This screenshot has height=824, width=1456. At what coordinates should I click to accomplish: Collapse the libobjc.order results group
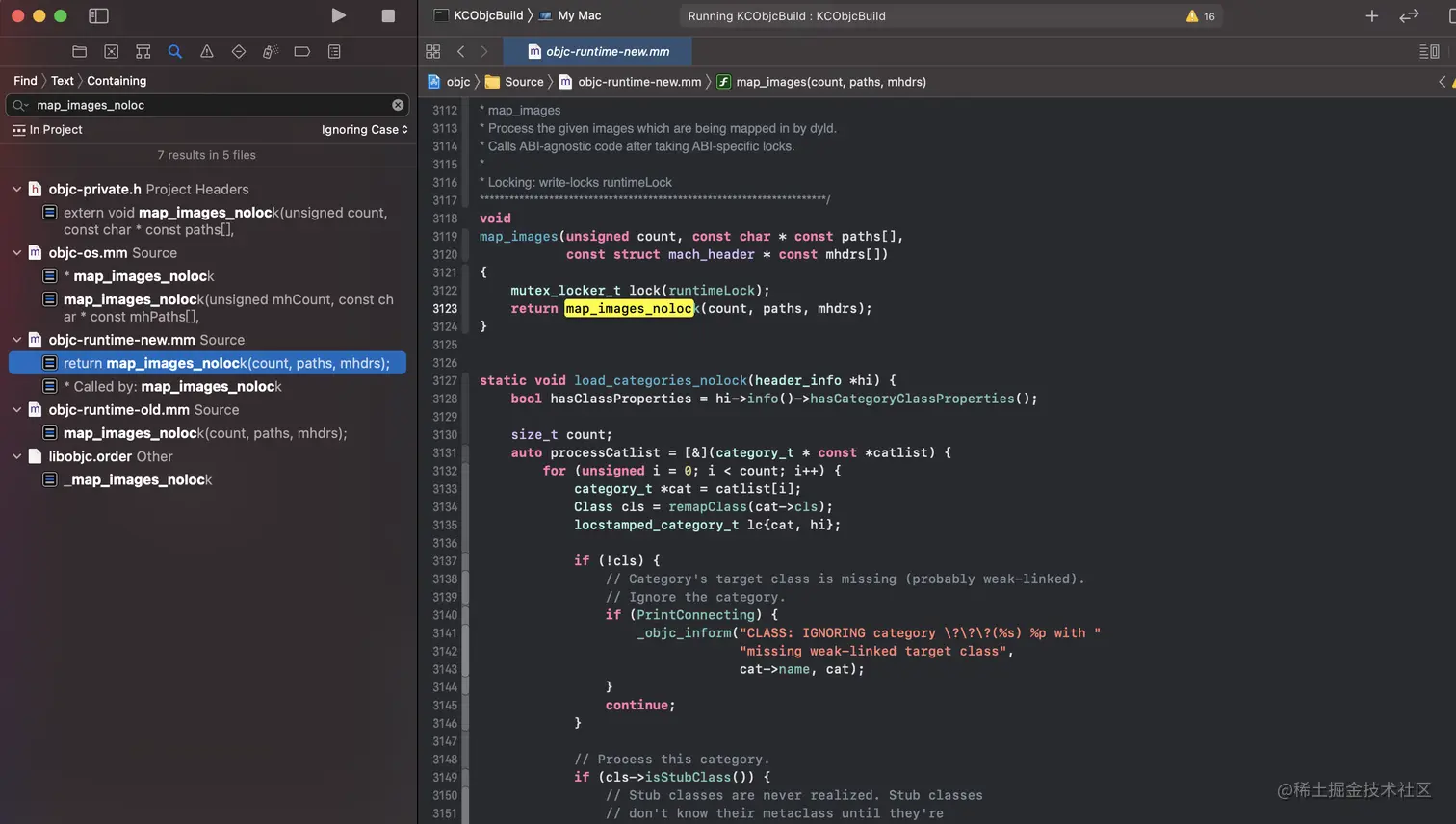pyautogui.click(x=16, y=456)
